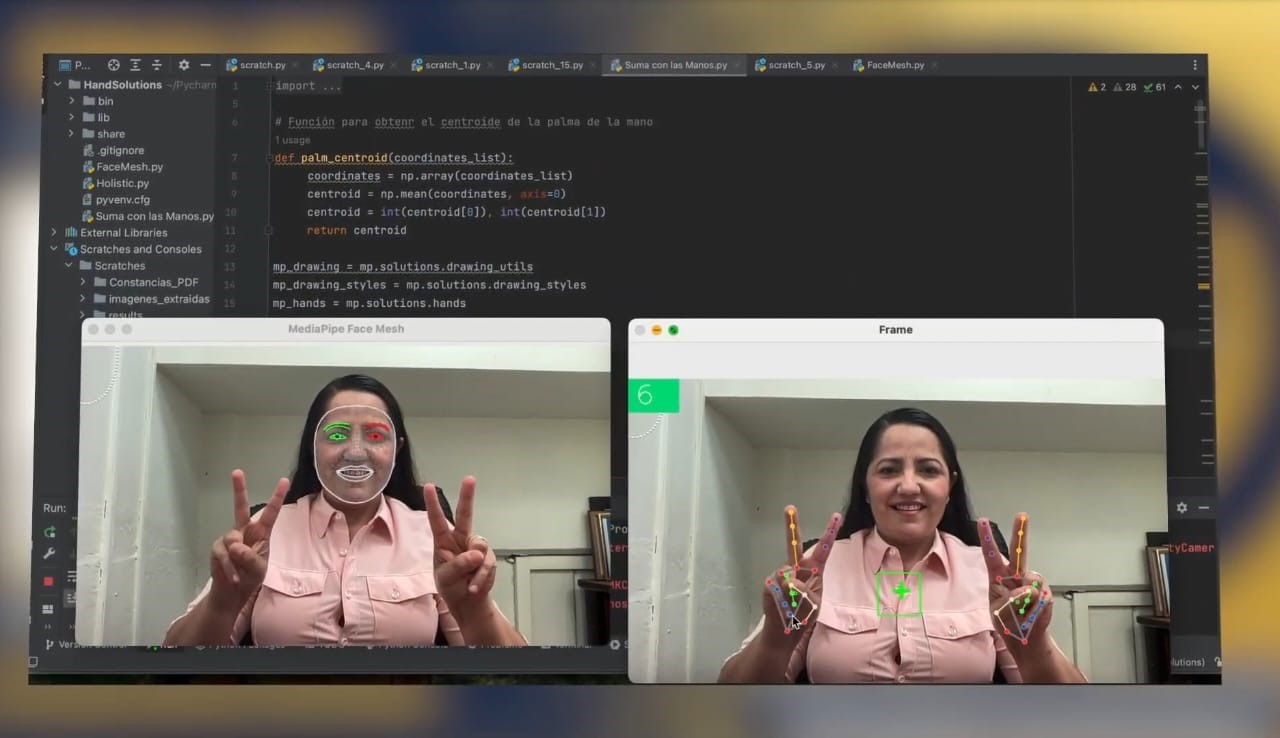
Task: Switch to scratch_4.py tab
Action: [348, 65]
